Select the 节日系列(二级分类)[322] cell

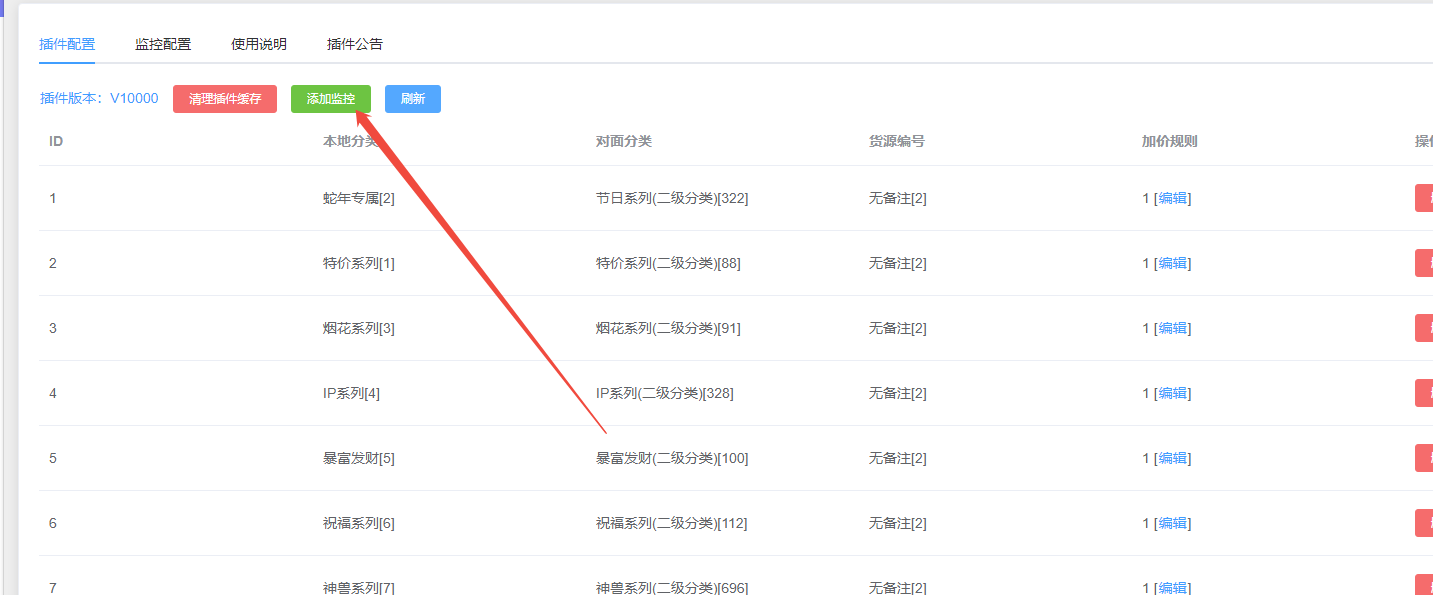tap(672, 198)
